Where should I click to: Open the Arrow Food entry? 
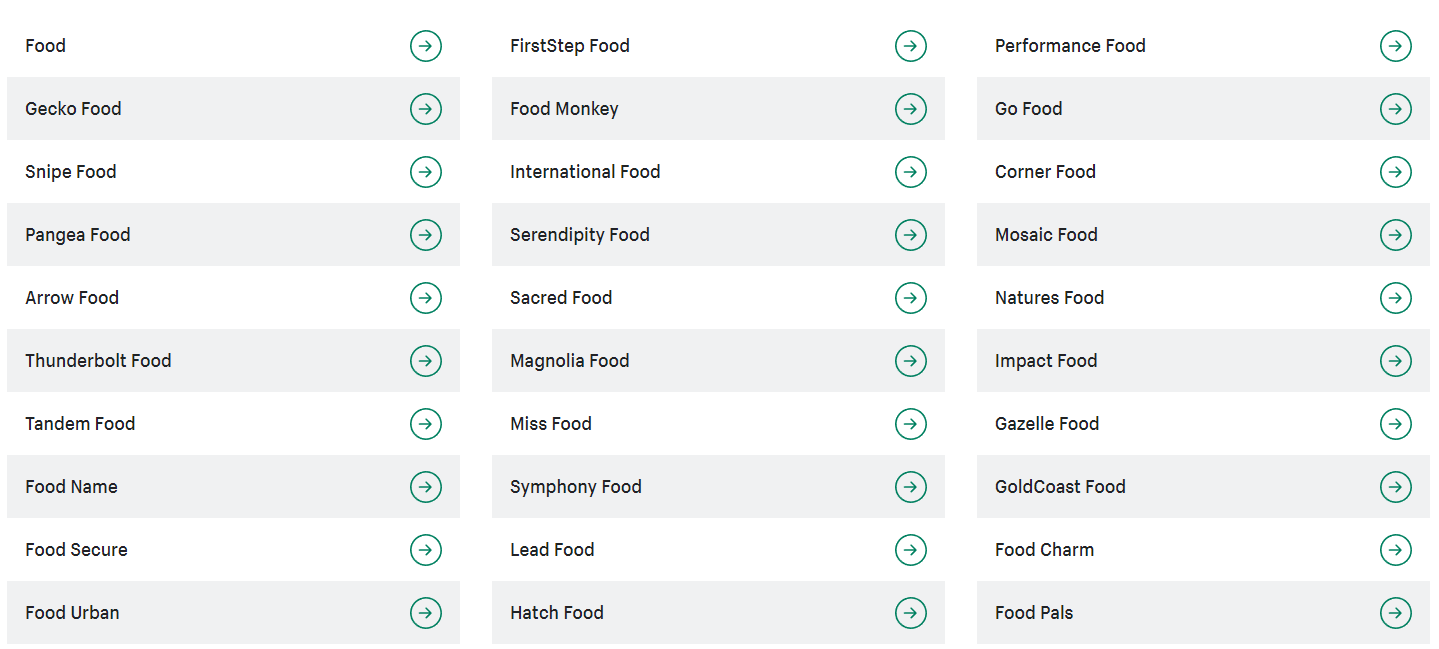[72, 298]
